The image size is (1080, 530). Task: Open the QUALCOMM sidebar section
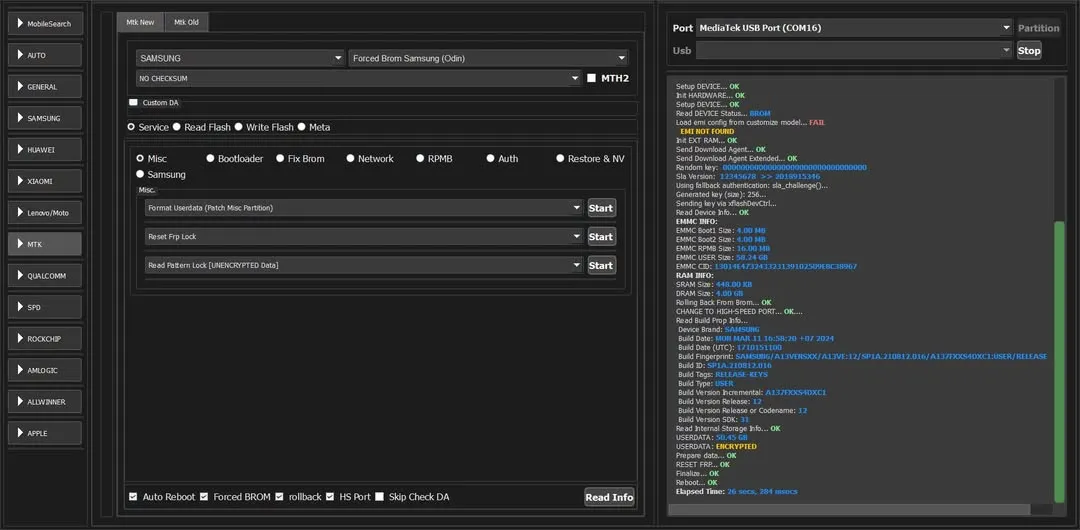45,276
